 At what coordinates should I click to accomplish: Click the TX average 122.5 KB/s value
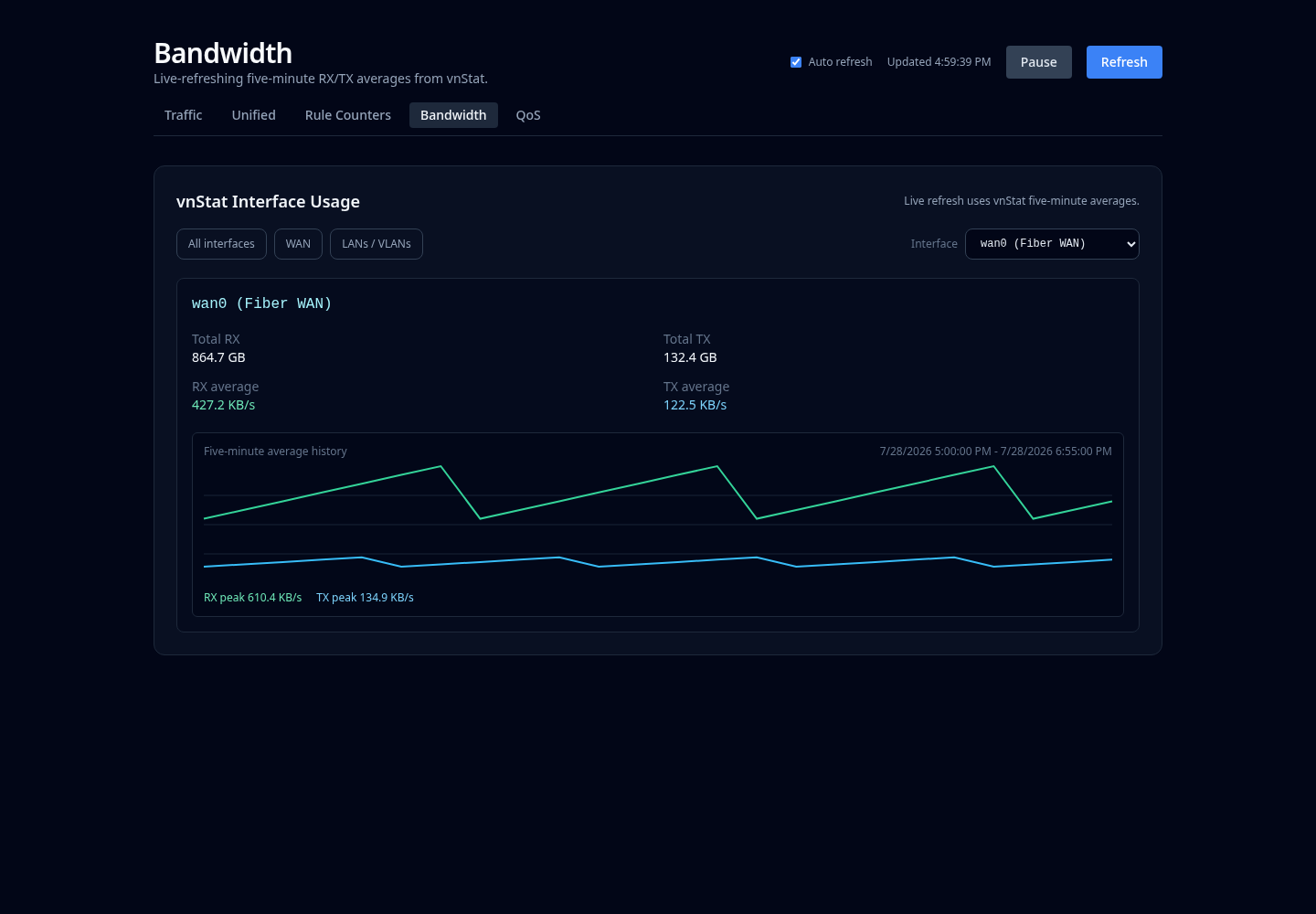coord(695,405)
